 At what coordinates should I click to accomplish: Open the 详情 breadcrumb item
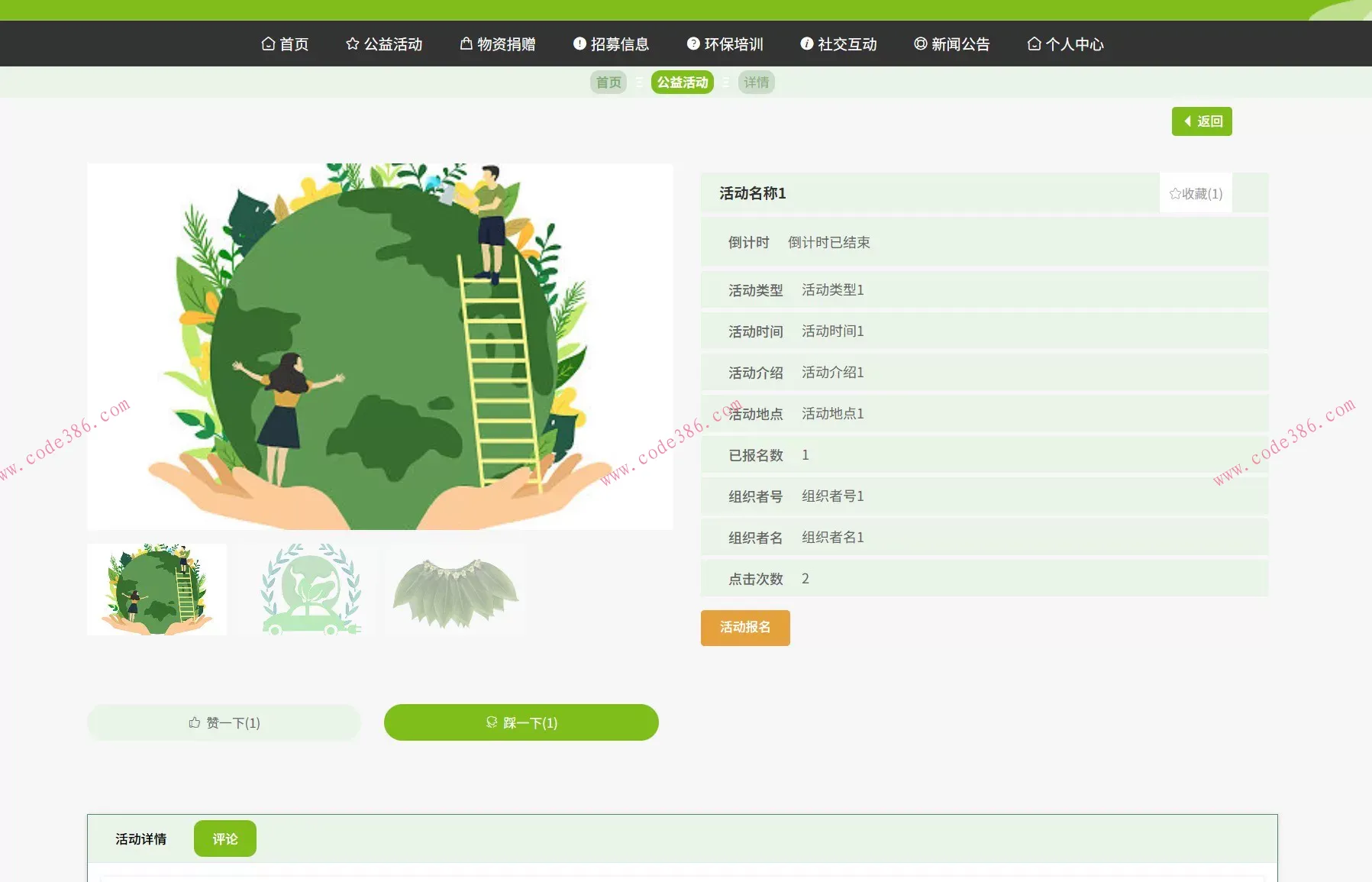coord(757,82)
